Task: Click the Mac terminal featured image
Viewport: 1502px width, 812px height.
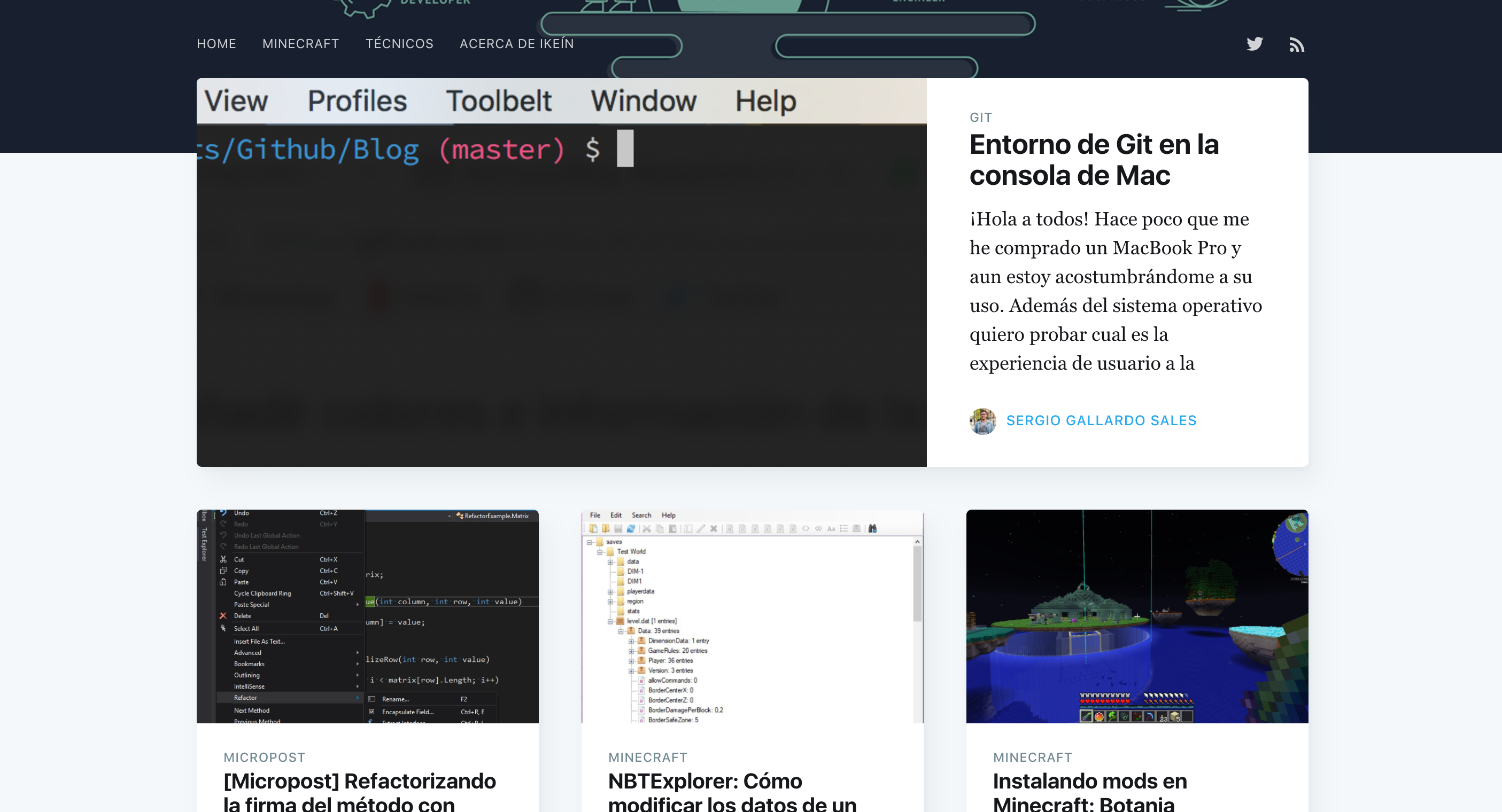Action: (561, 272)
